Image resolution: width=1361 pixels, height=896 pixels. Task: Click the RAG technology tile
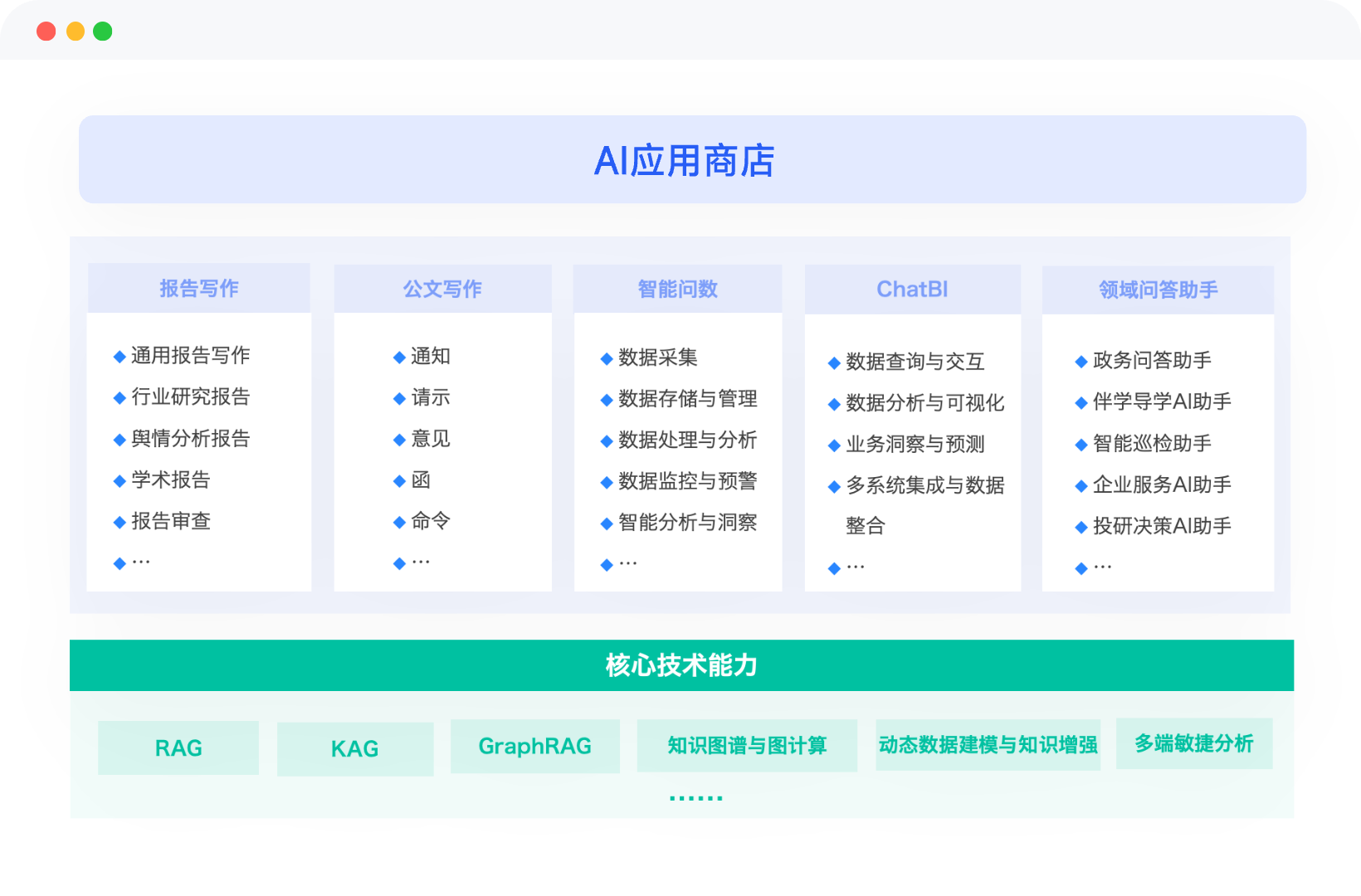(178, 747)
